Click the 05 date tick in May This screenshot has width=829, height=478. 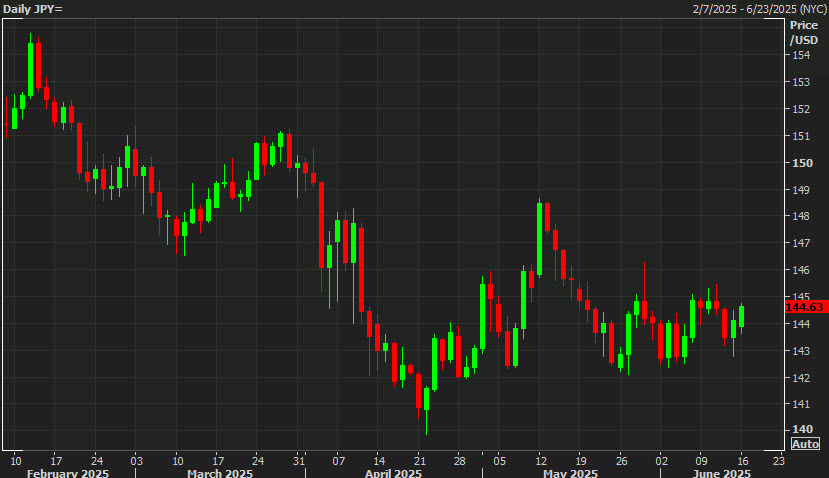(x=500, y=461)
